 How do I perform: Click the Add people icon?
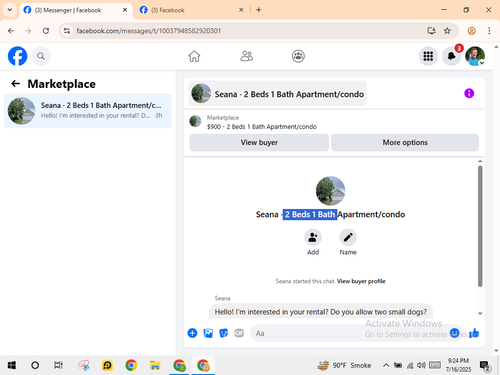coord(313,237)
